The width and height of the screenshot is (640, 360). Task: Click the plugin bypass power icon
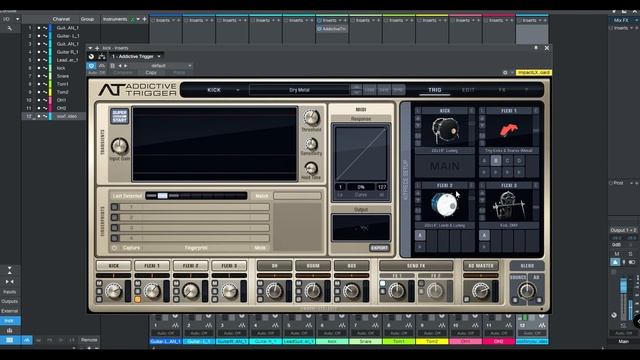point(91,66)
